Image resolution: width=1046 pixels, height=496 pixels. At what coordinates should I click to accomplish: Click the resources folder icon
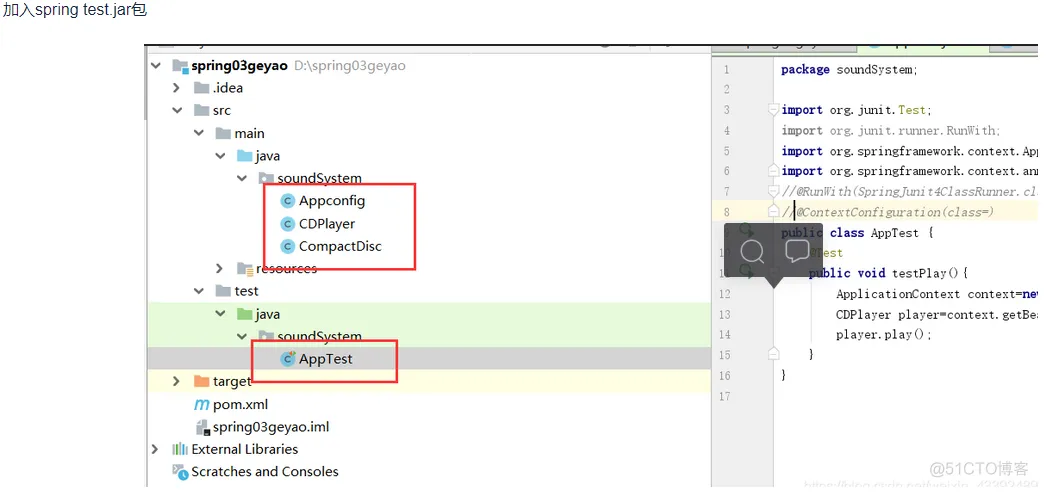pyautogui.click(x=245, y=269)
